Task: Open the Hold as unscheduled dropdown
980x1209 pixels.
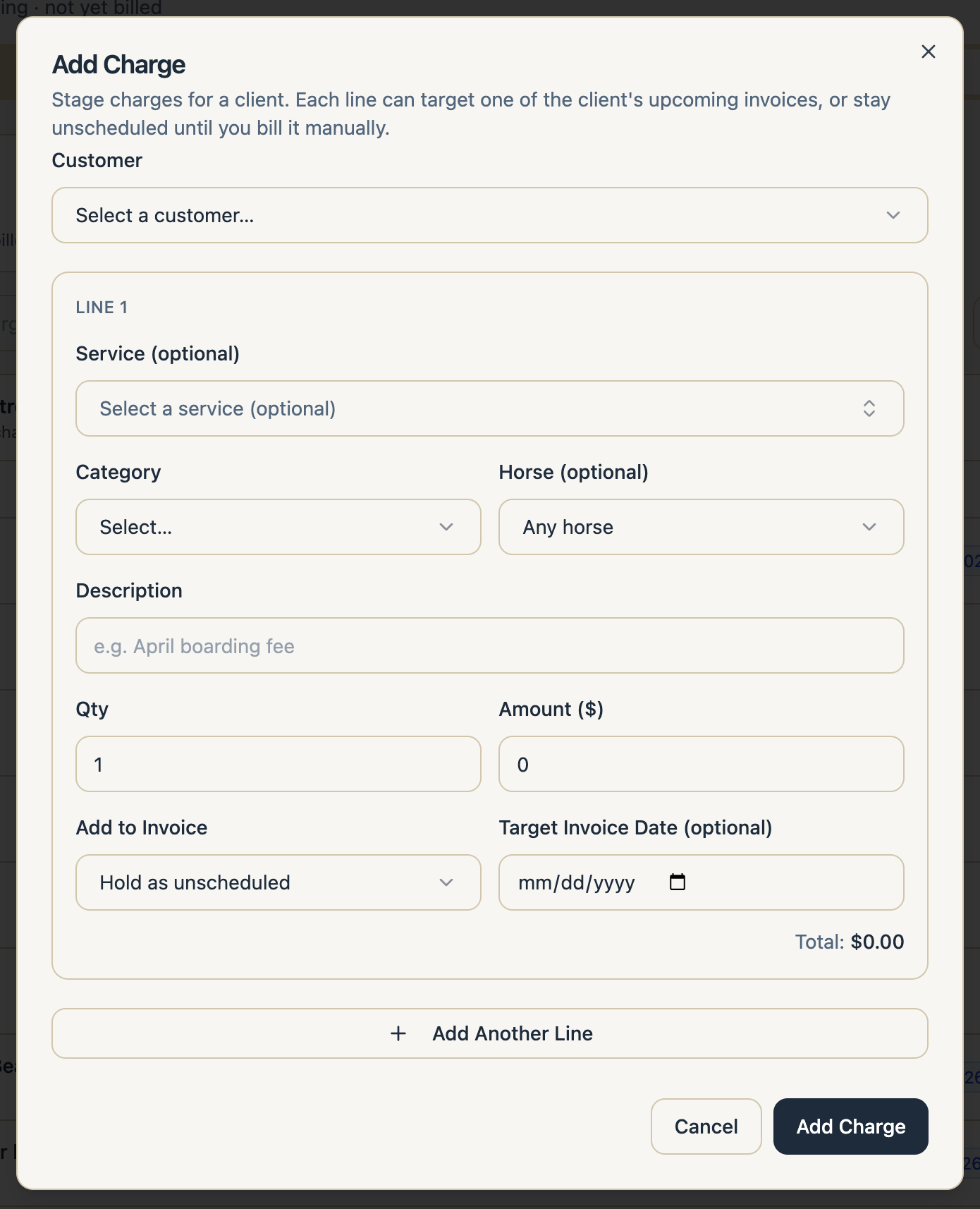Action: (278, 882)
